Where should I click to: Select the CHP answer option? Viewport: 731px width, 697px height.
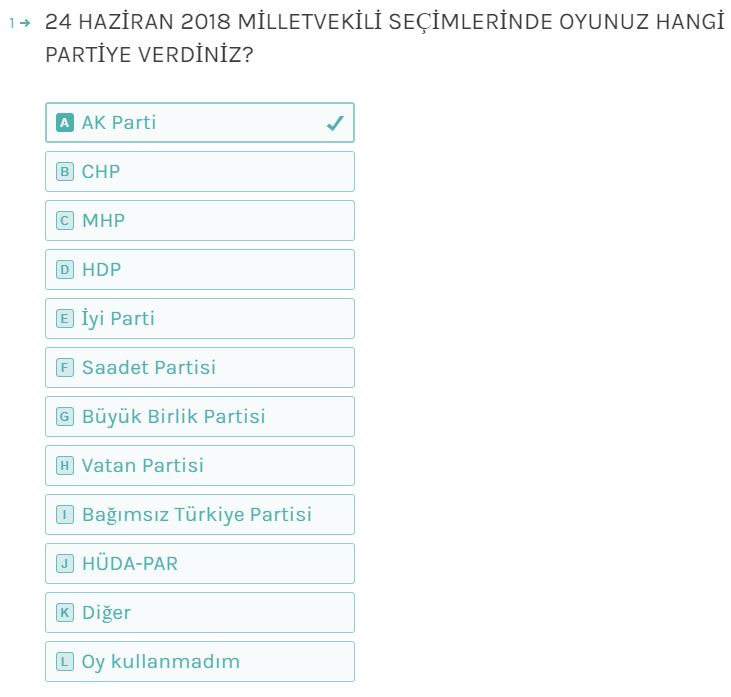(200, 172)
